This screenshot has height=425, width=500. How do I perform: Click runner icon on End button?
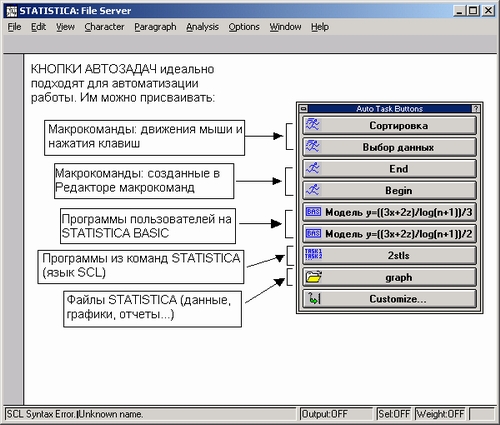(313, 168)
